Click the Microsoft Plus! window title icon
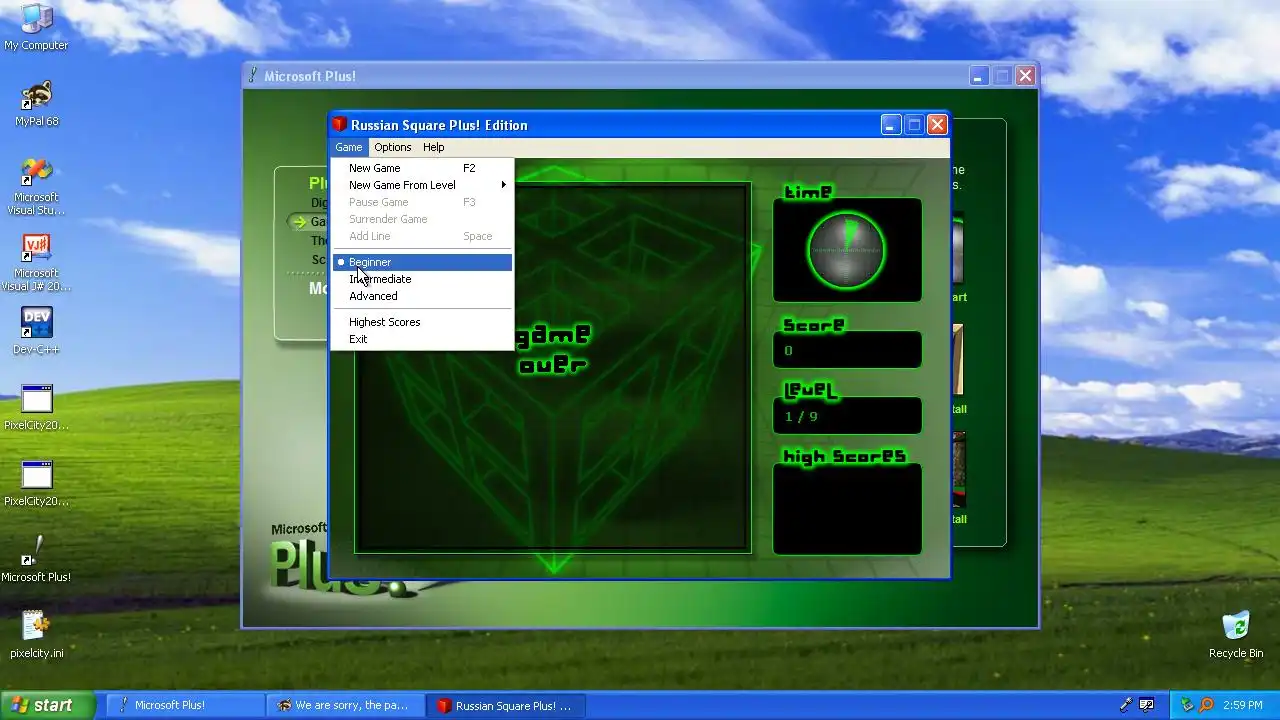Image resolution: width=1280 pixels, height=720 pixels. (x=253, y=76)
